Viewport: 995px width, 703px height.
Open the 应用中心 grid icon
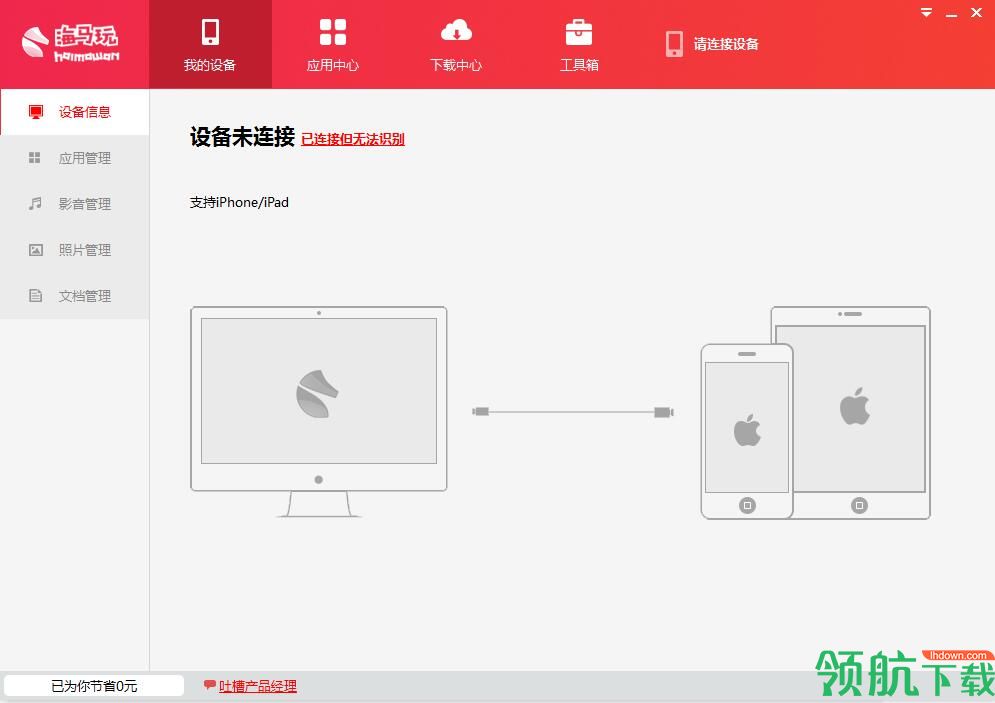[x=333, y=32]
